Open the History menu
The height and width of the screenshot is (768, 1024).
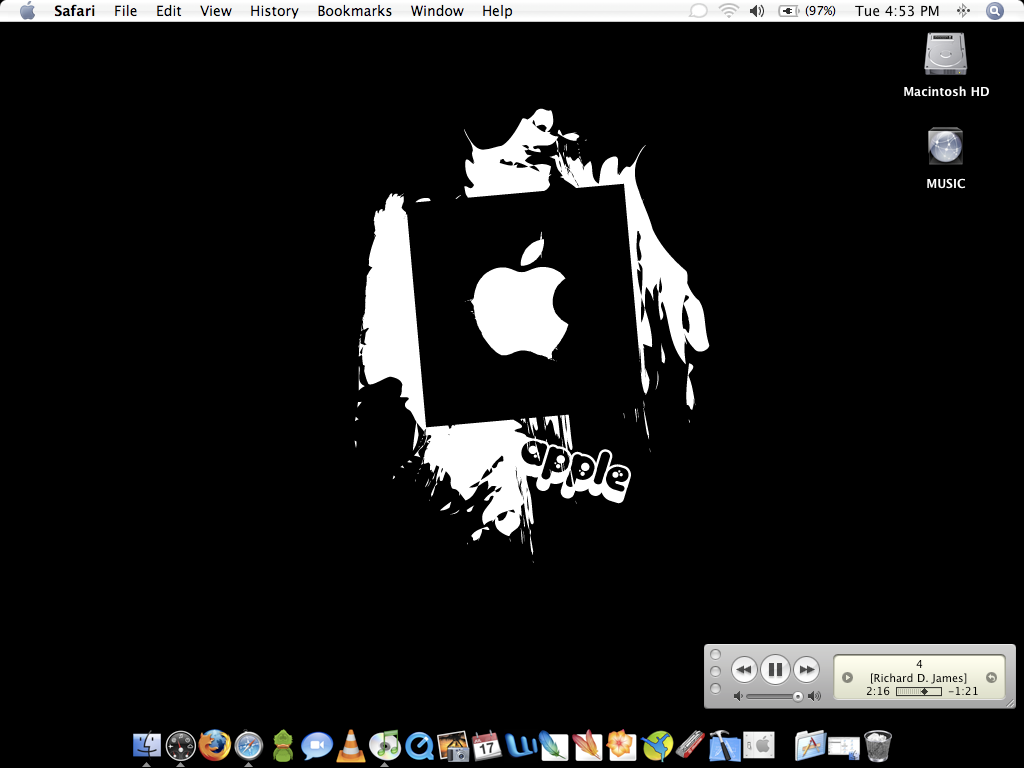coord(274,11)
